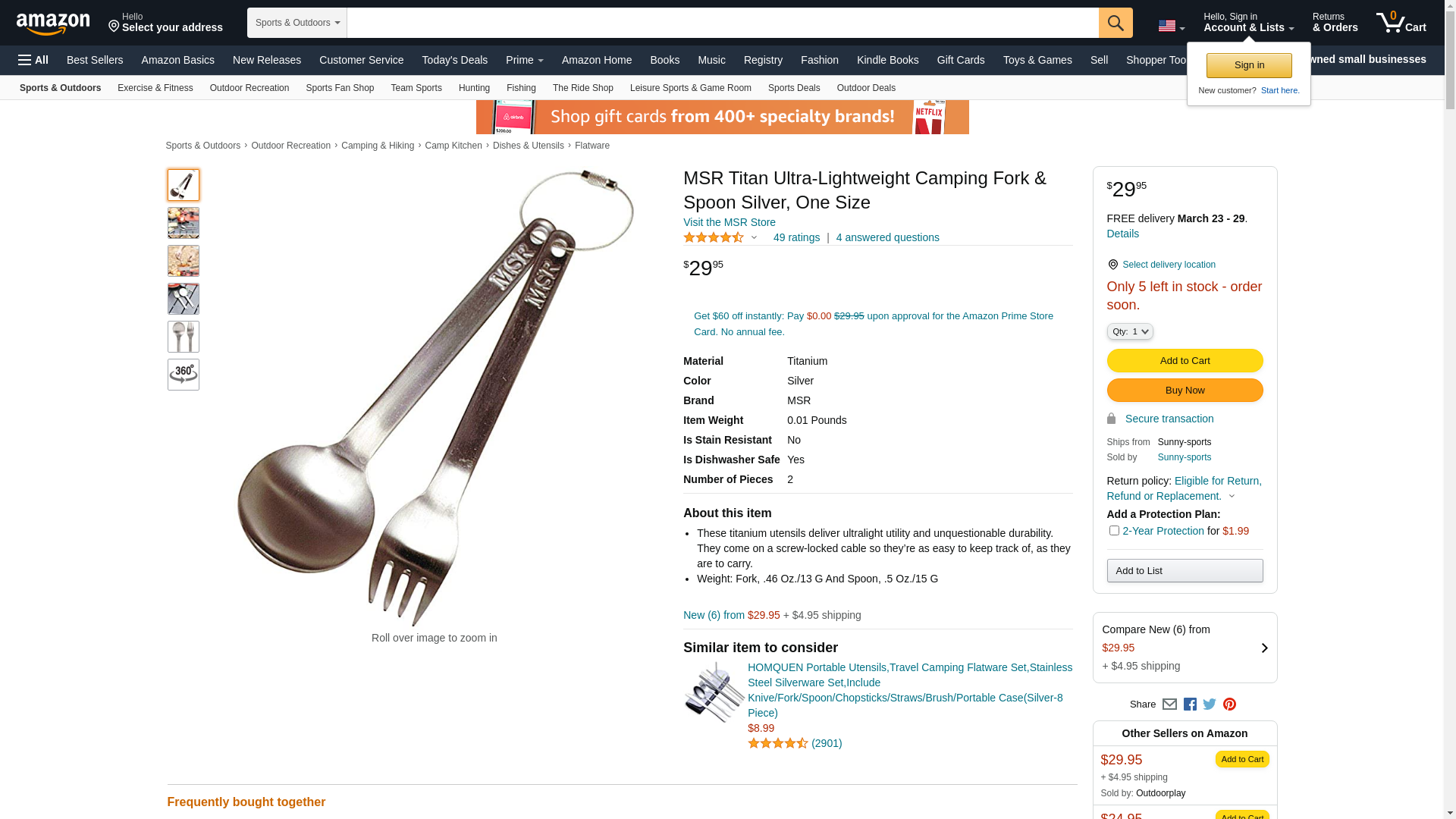Viewport: 1456px width, 819px height.
Task: Open the shopping cart icon
Action: click(x=1401, y=22)
